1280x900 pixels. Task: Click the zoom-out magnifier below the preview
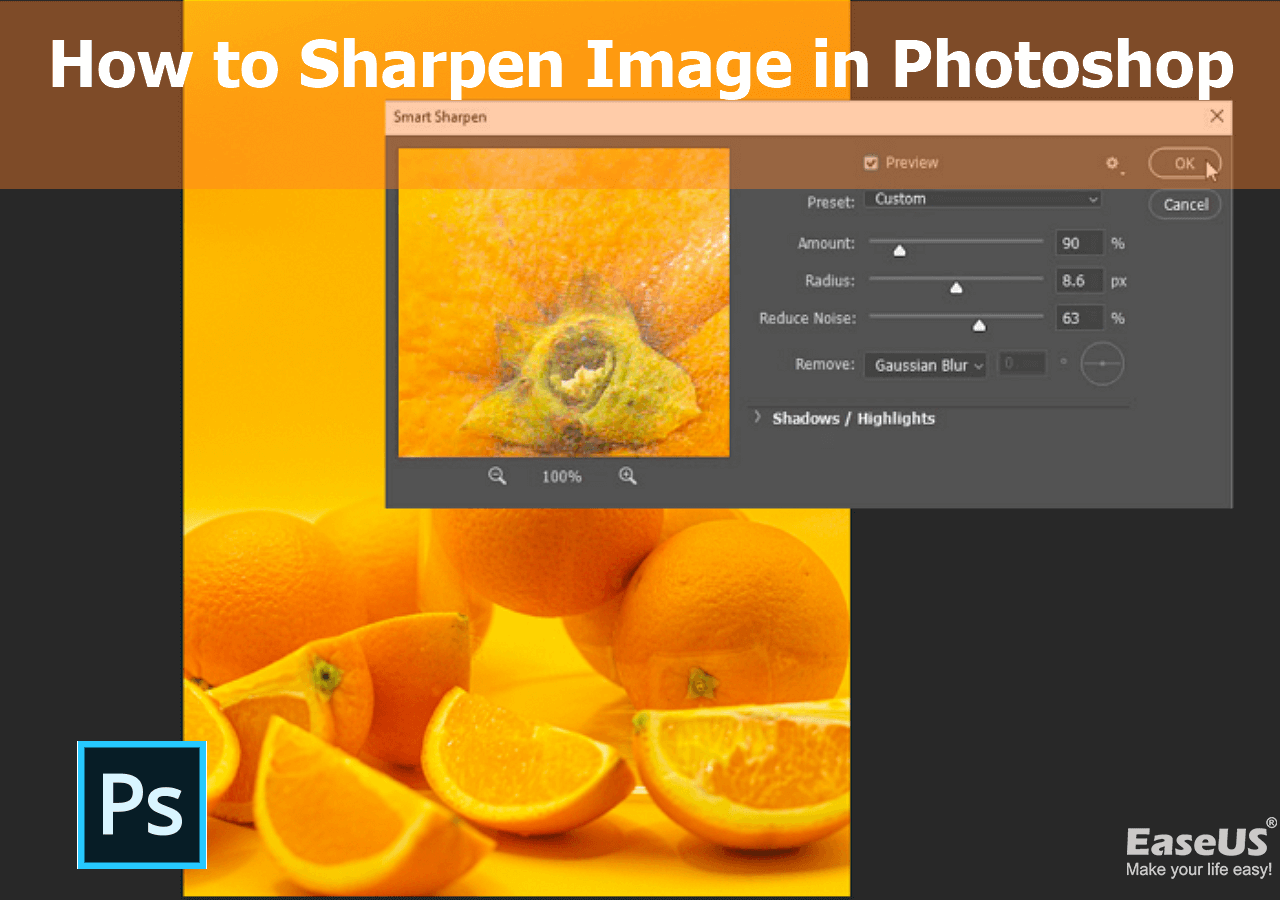click(x=497, y=476)
